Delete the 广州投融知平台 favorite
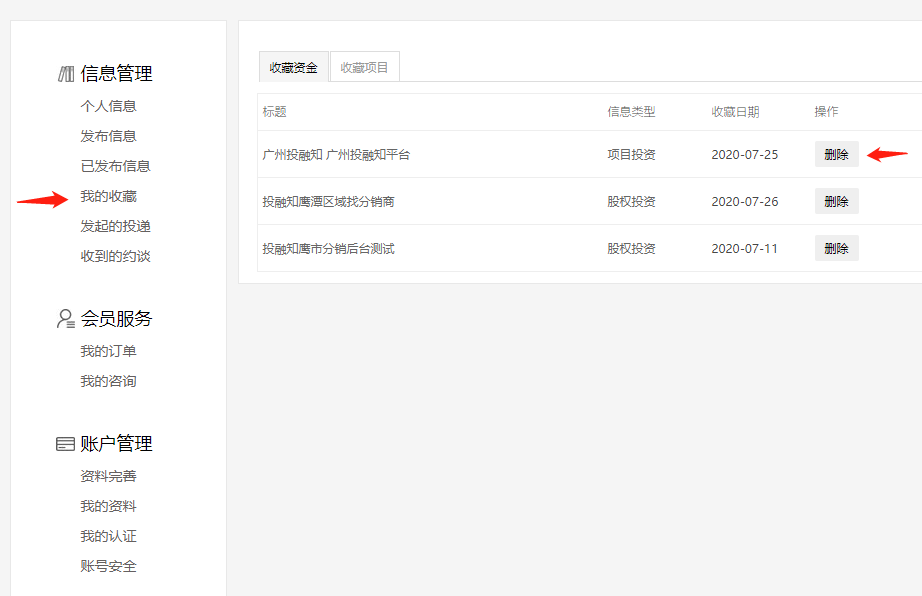 pyautogui.click(x=835, y=154)
